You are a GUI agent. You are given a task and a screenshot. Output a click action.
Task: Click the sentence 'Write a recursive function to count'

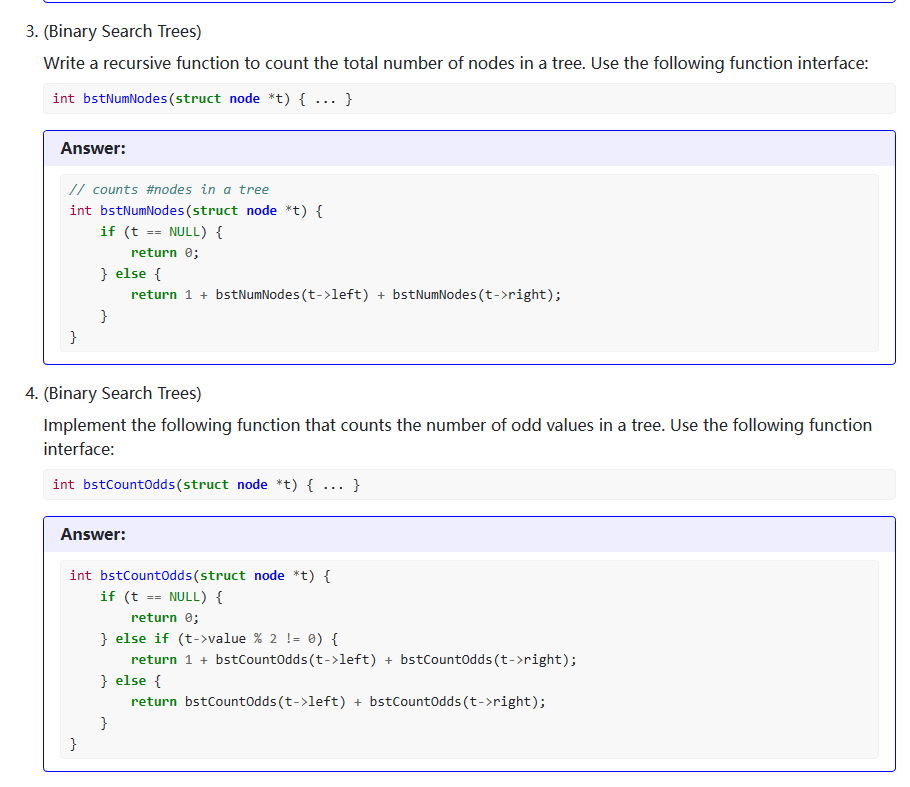pos(456,63)
